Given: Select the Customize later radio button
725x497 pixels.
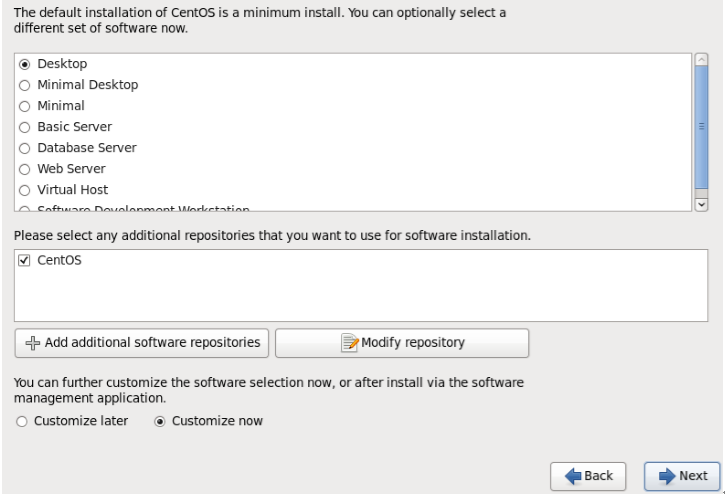Looking at the screenshot, I should click(x=22, y=422).
